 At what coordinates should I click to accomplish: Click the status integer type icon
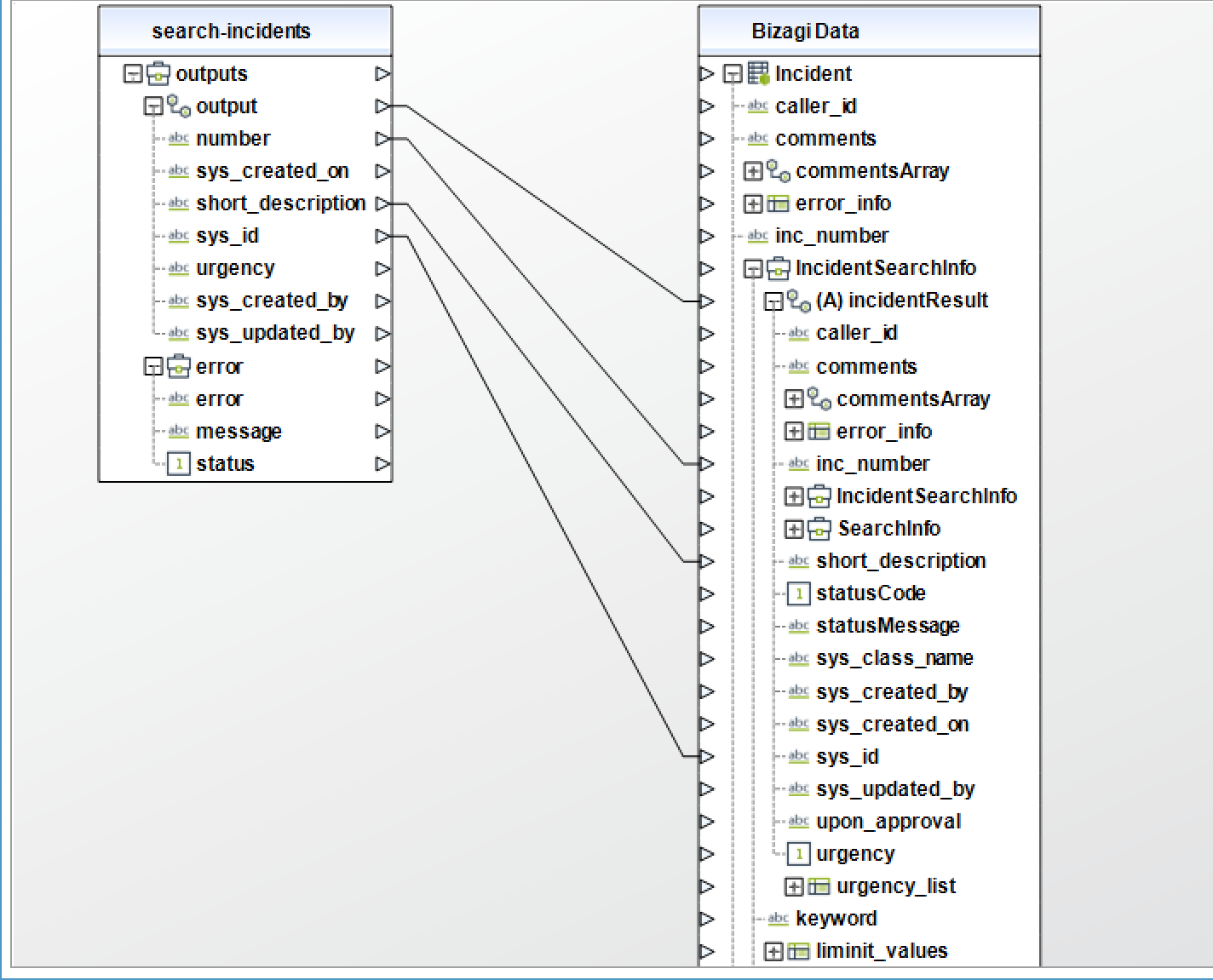pyautogui.click(x=179, y=464)
